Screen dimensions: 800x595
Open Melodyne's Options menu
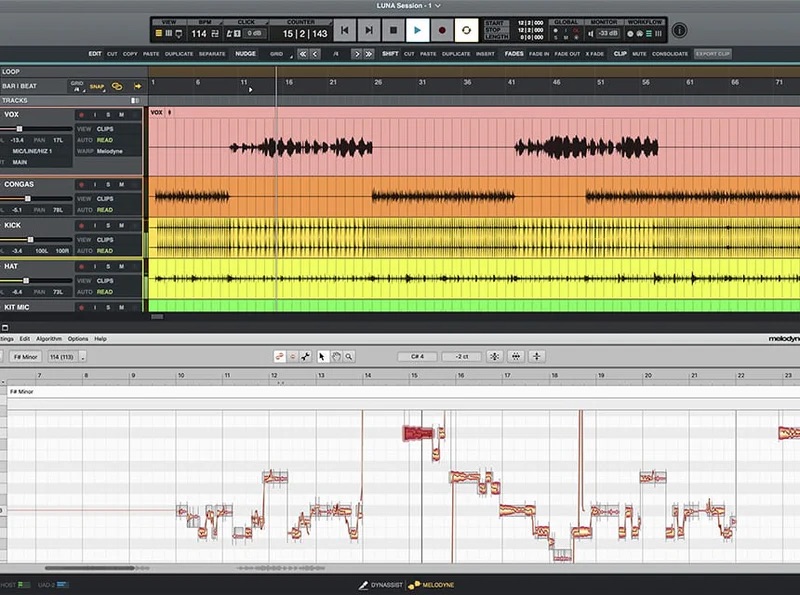[78, 339]
